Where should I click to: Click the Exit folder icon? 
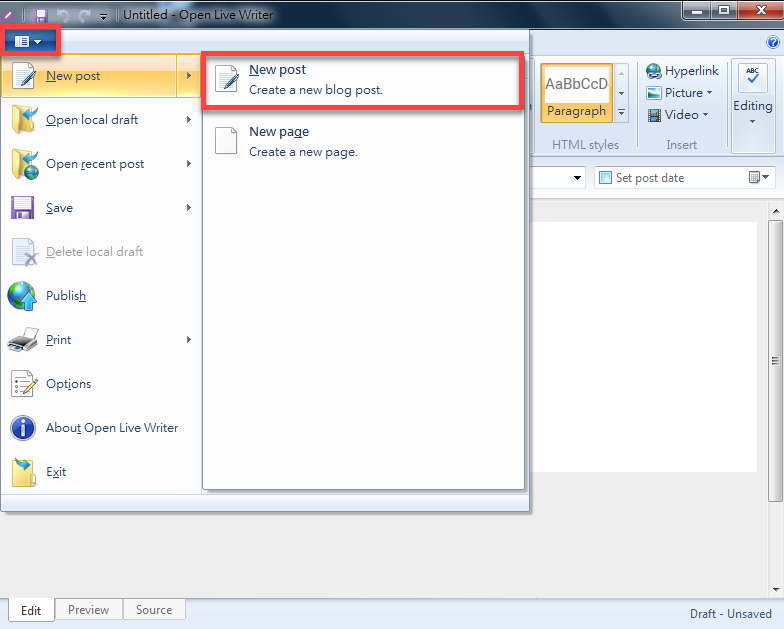tap(24, 472)
